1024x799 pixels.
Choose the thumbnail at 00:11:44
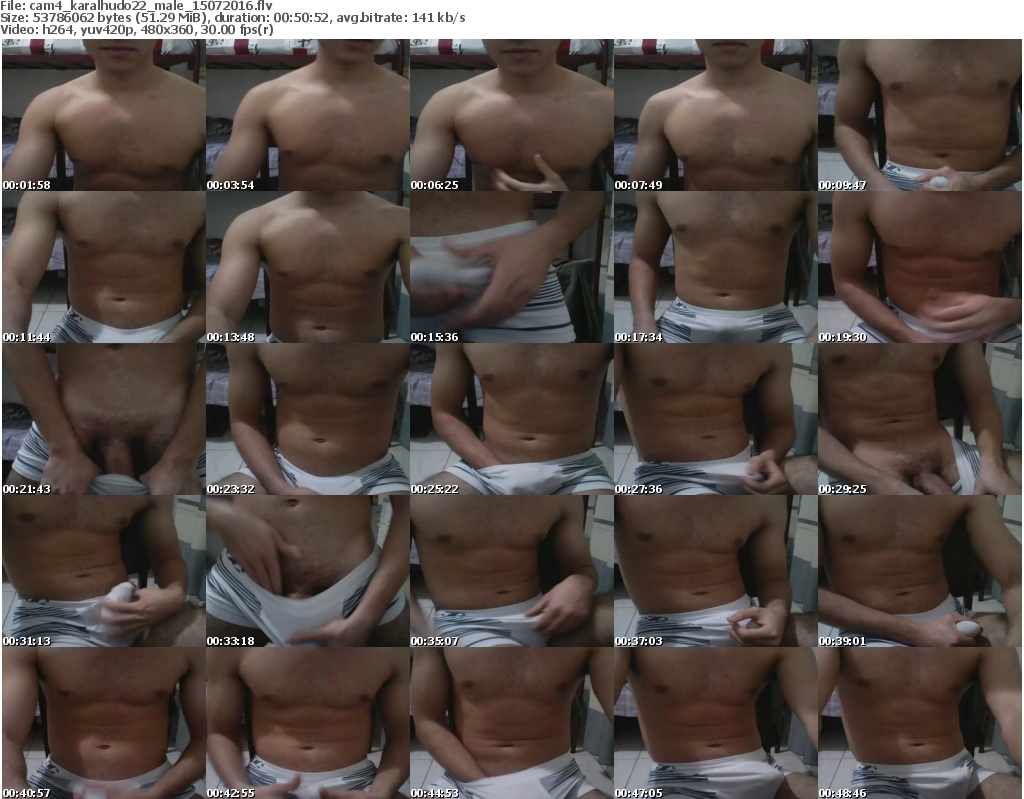(x=104, y=267)
